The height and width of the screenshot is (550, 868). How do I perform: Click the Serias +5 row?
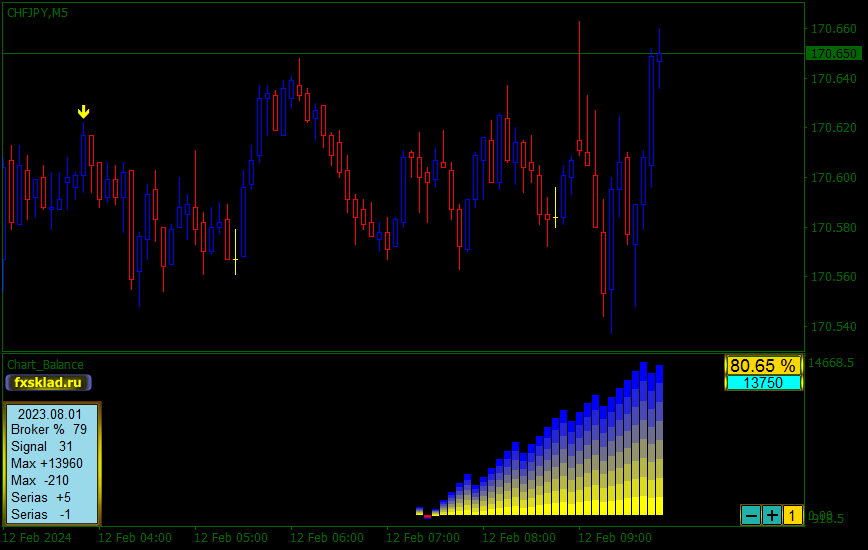tap(41, 497)
